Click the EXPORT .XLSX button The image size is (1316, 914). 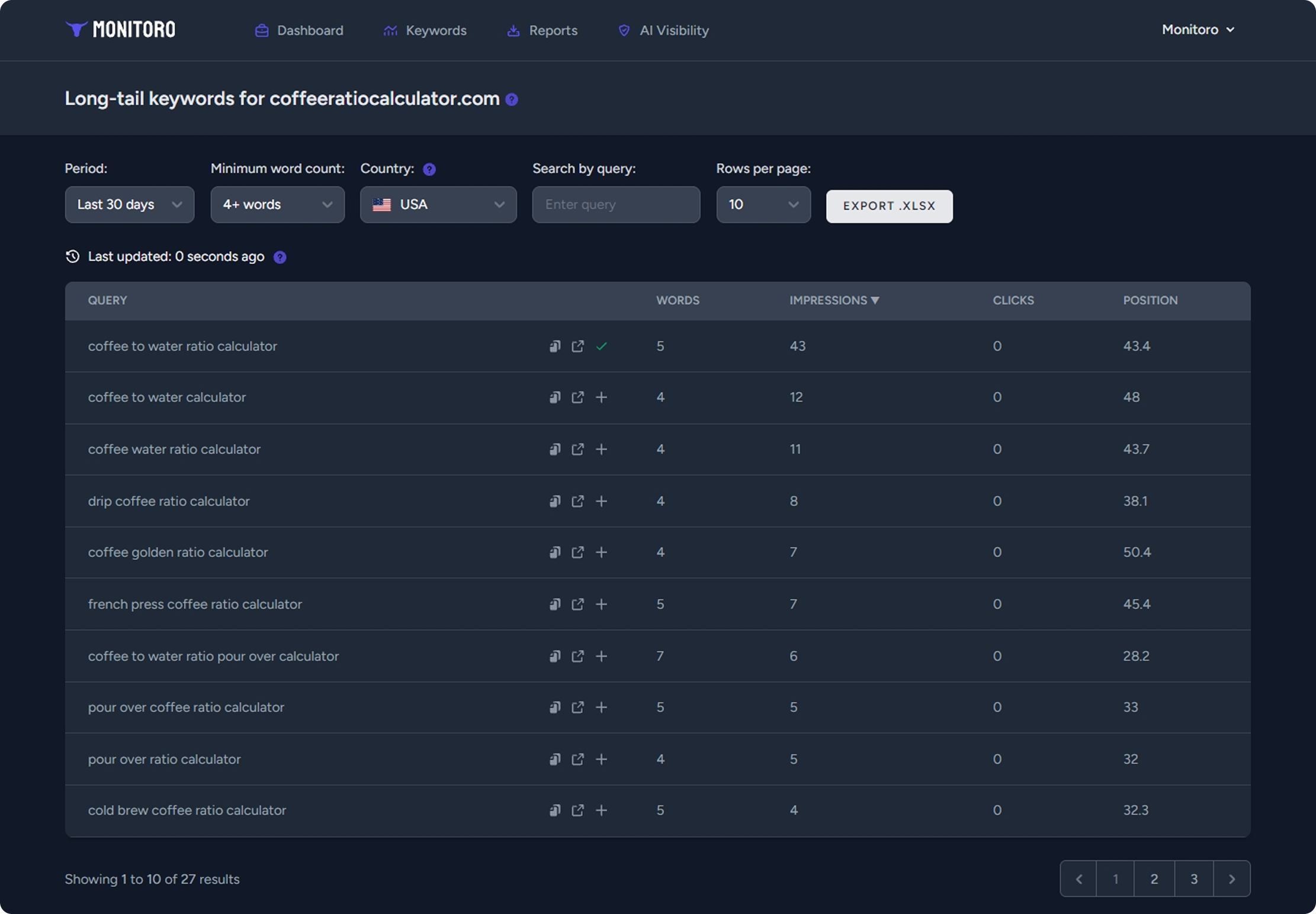click(x=889, y=206)
